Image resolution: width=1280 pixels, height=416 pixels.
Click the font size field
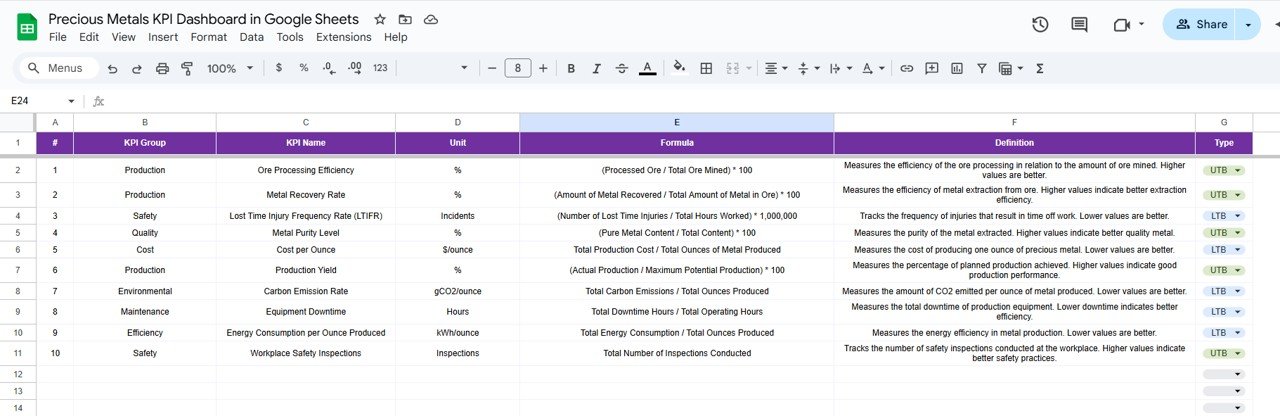click(517, 68)
